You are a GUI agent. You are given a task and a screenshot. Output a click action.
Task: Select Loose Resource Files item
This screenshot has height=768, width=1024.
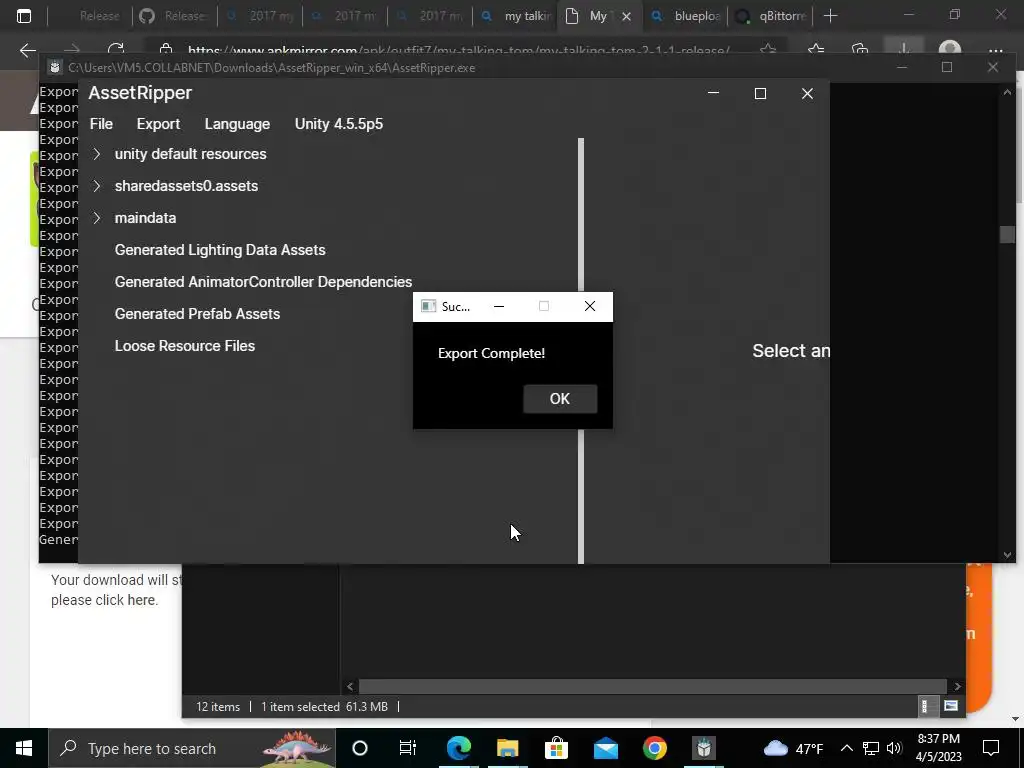point(185,346)
